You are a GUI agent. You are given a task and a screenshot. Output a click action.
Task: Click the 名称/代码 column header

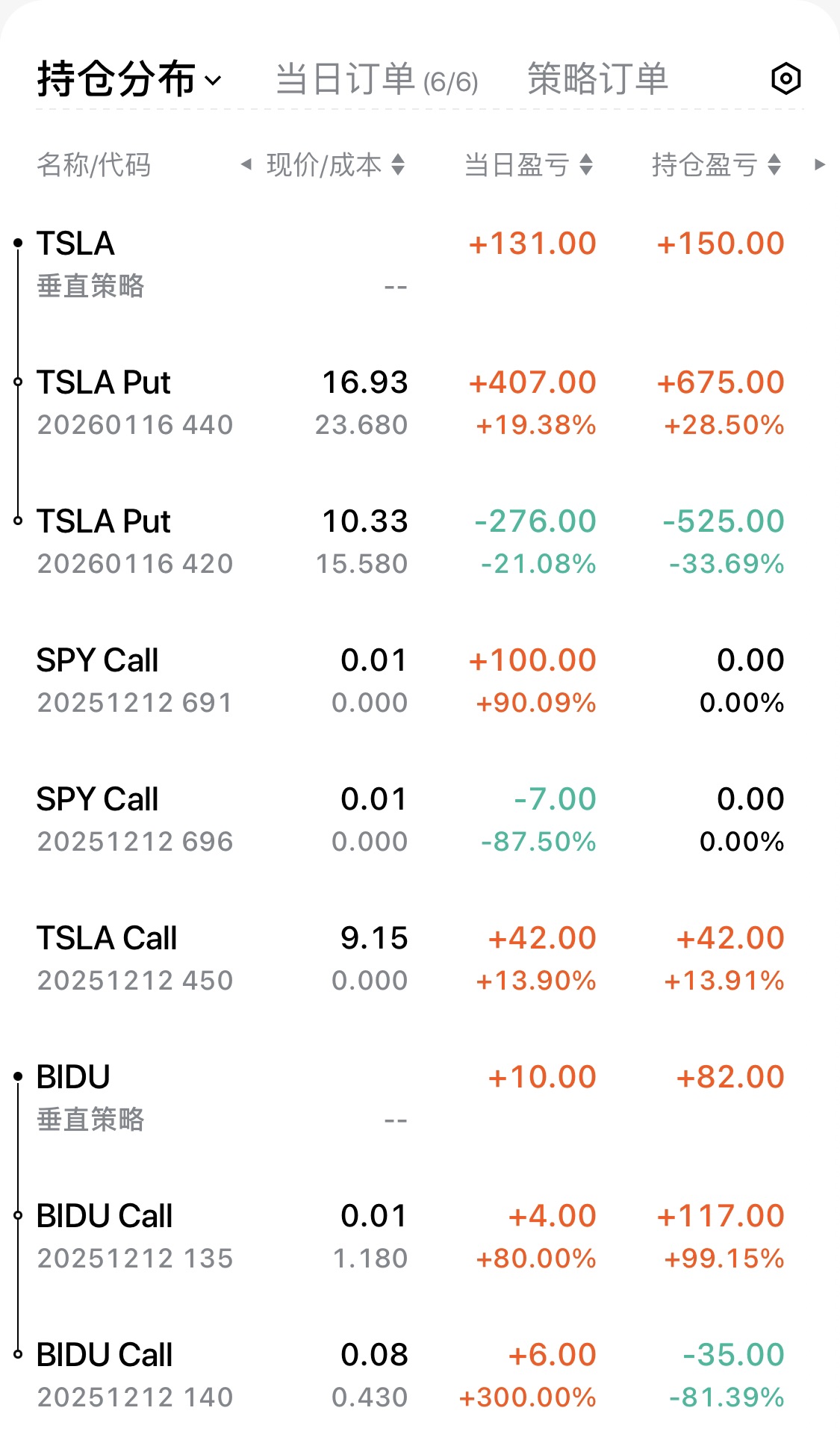tap(94, 164)
